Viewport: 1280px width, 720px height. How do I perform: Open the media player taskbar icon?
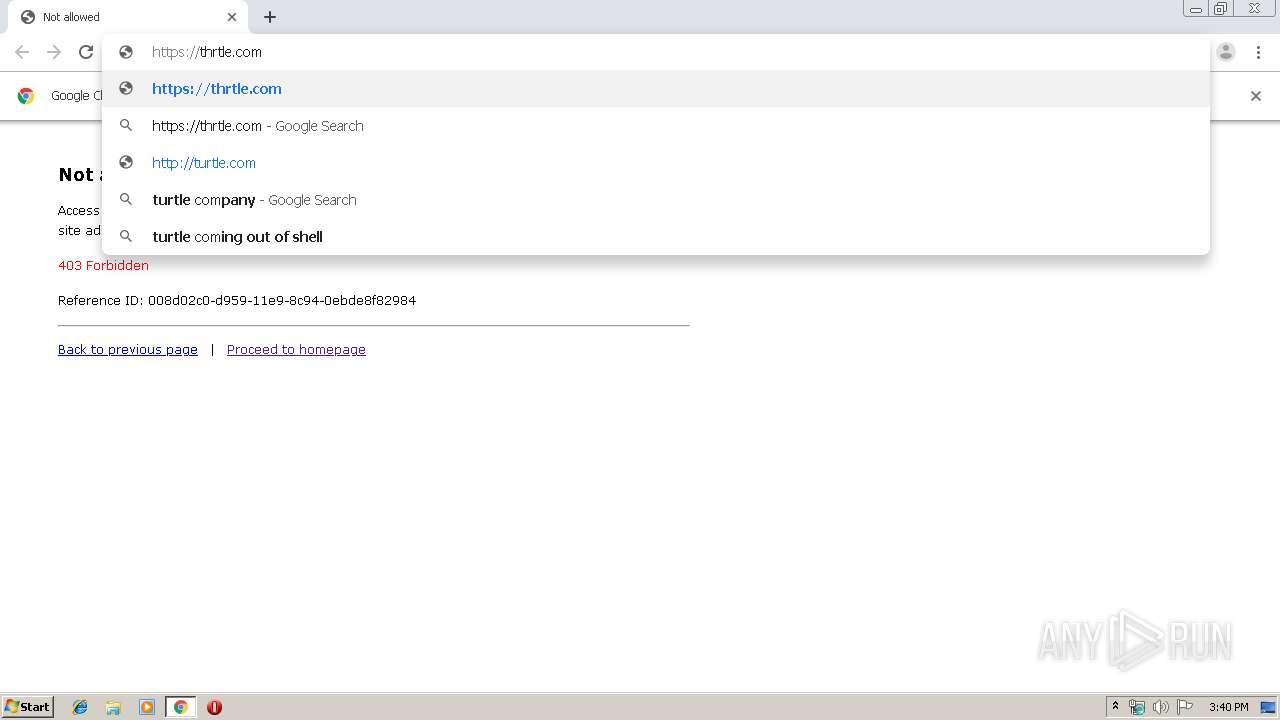(x=147, y=707)
